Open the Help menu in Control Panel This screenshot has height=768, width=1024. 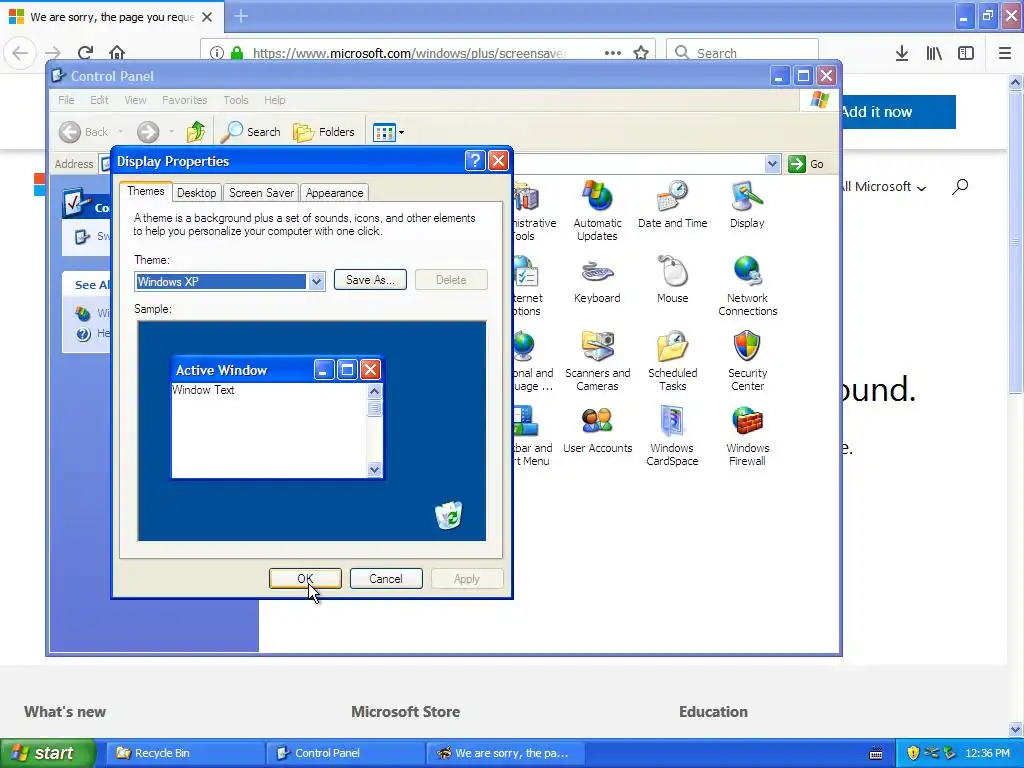274,100
